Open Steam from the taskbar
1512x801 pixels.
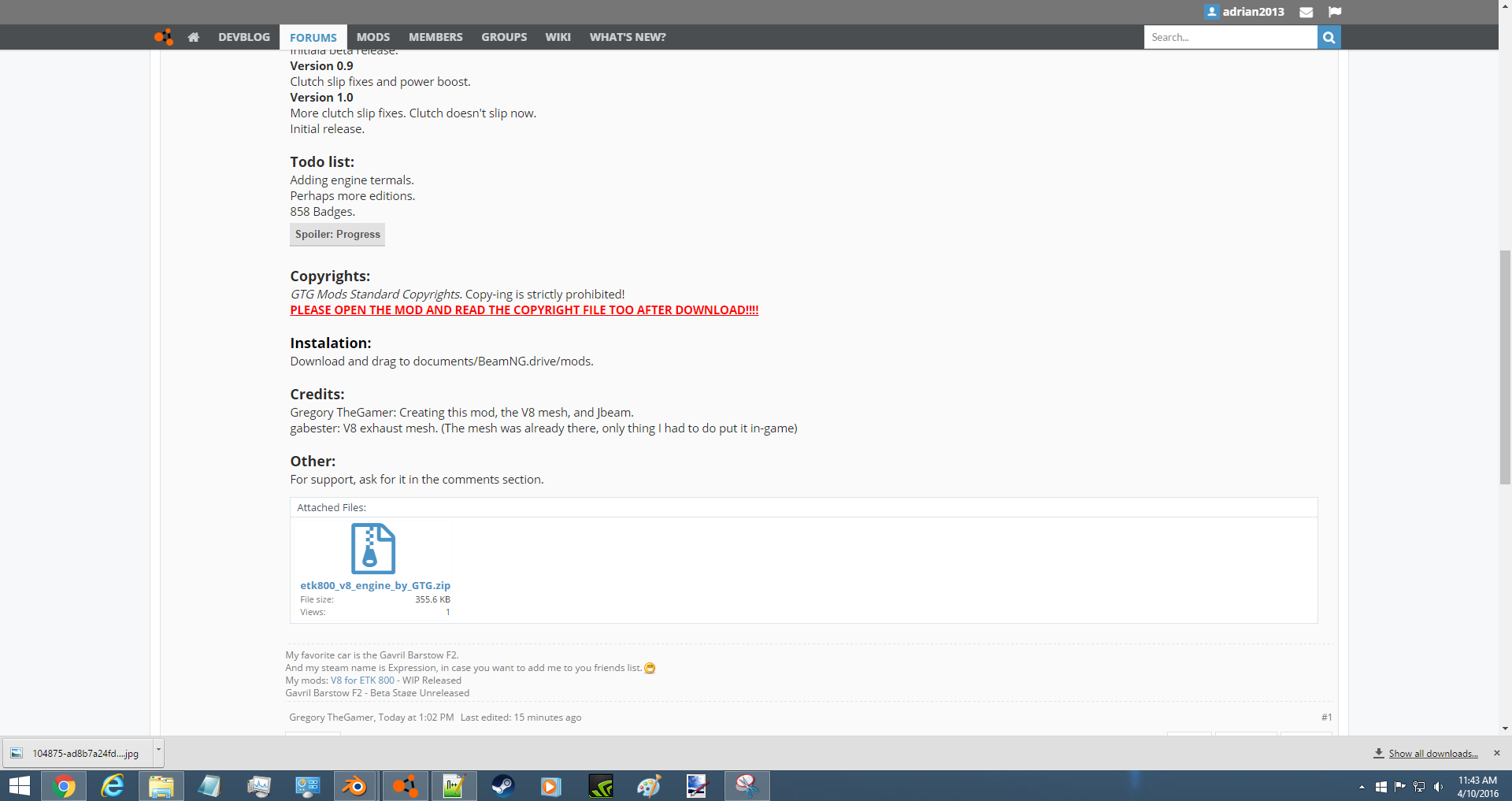(x=502, y=786)
